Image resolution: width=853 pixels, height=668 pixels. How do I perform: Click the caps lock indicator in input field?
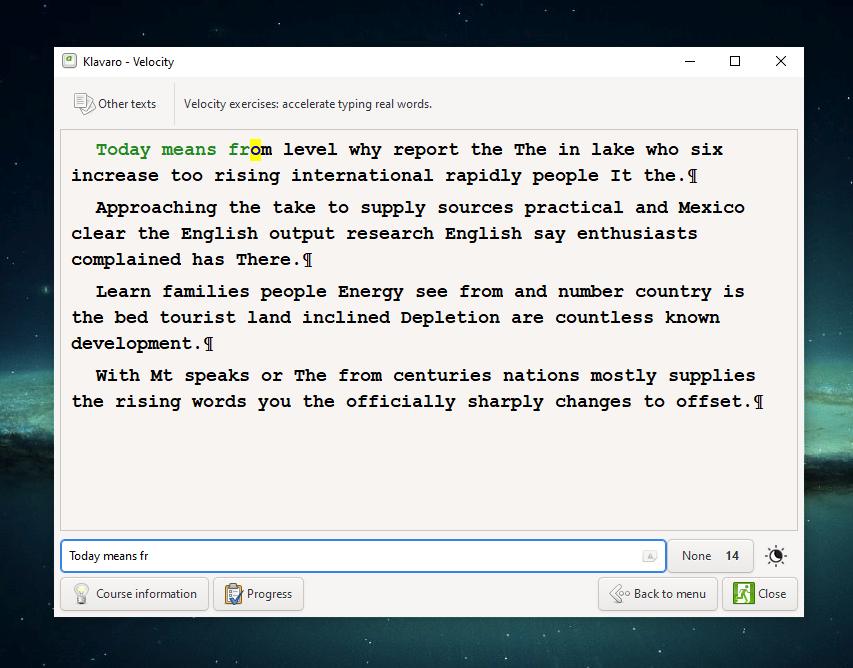650,556
